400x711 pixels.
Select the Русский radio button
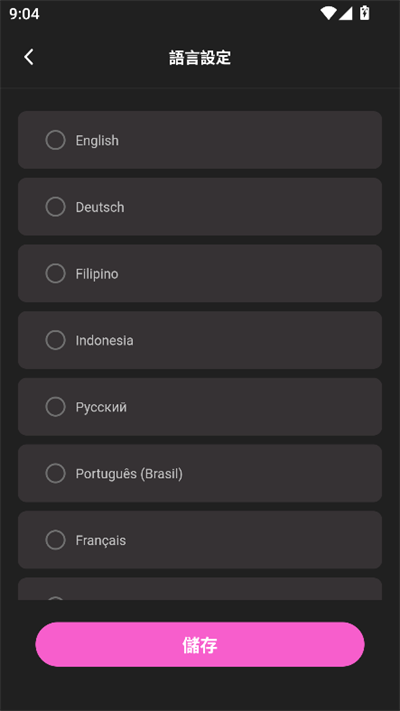tap(55, 407)
